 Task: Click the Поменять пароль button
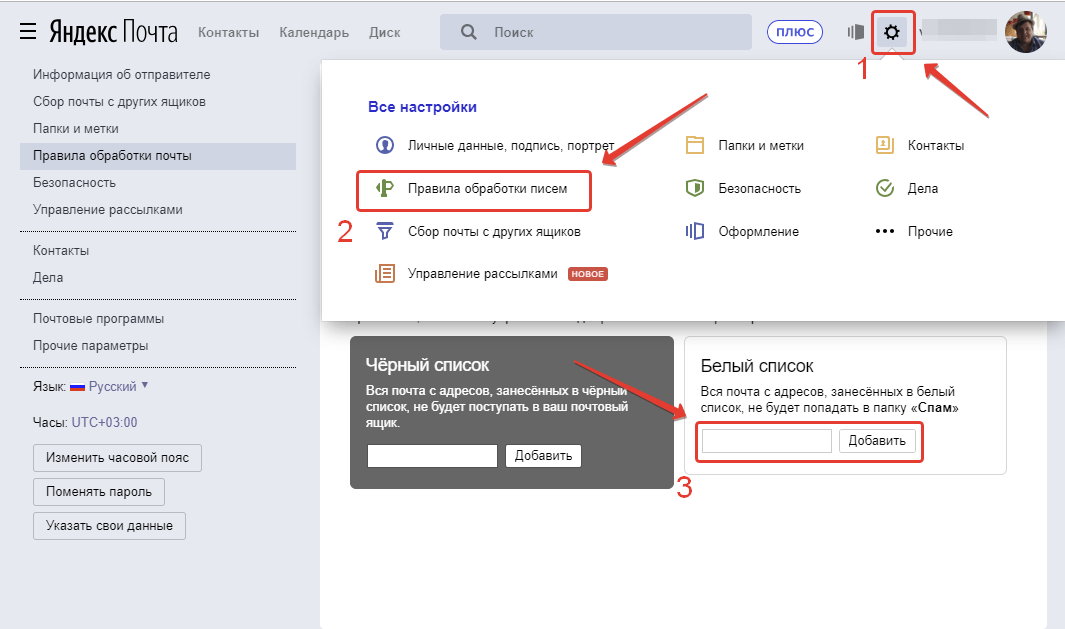(x=98, y=491)
